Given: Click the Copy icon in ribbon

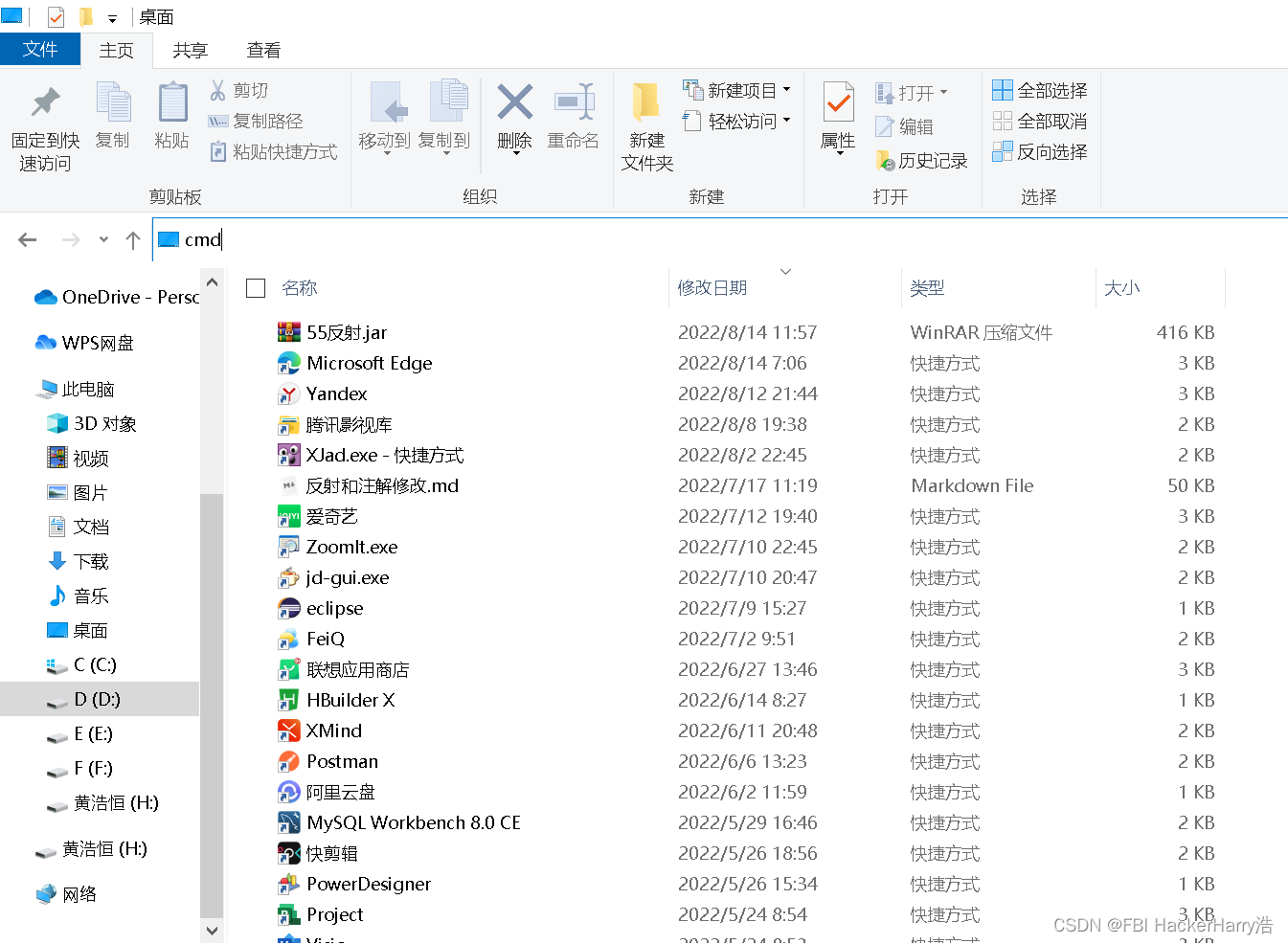Looking at the screenshot, I should click(x=113, y=102).
